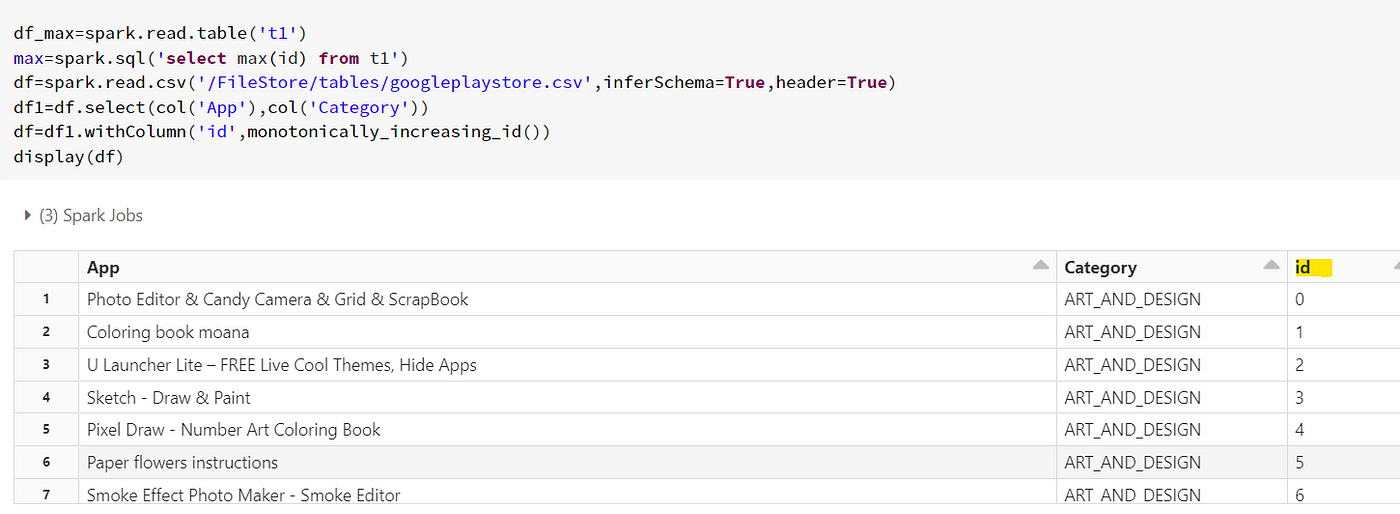The width and height of the screenshot is (1400, 514).
Task: Click the Paper flowers instructions cell
Action: click(568, 462)
